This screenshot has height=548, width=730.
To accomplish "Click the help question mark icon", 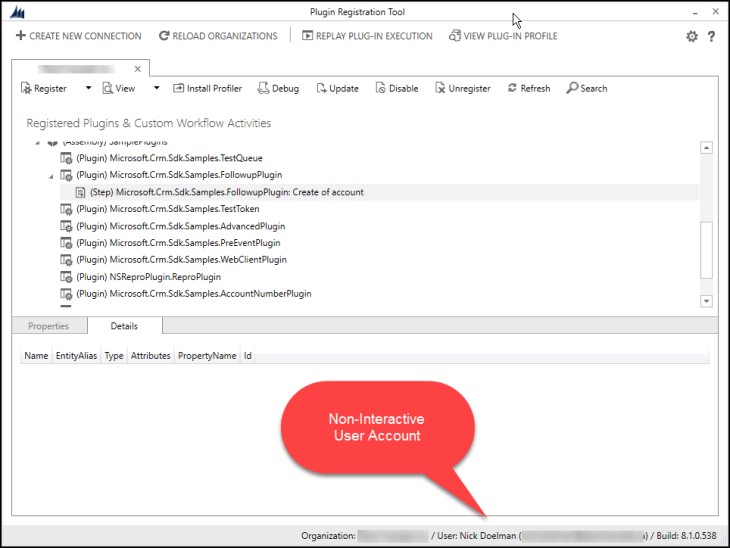I will pos(711,36).
